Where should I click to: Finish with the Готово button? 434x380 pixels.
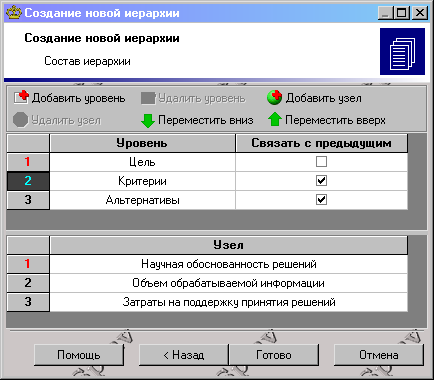[x=274, y=355]
